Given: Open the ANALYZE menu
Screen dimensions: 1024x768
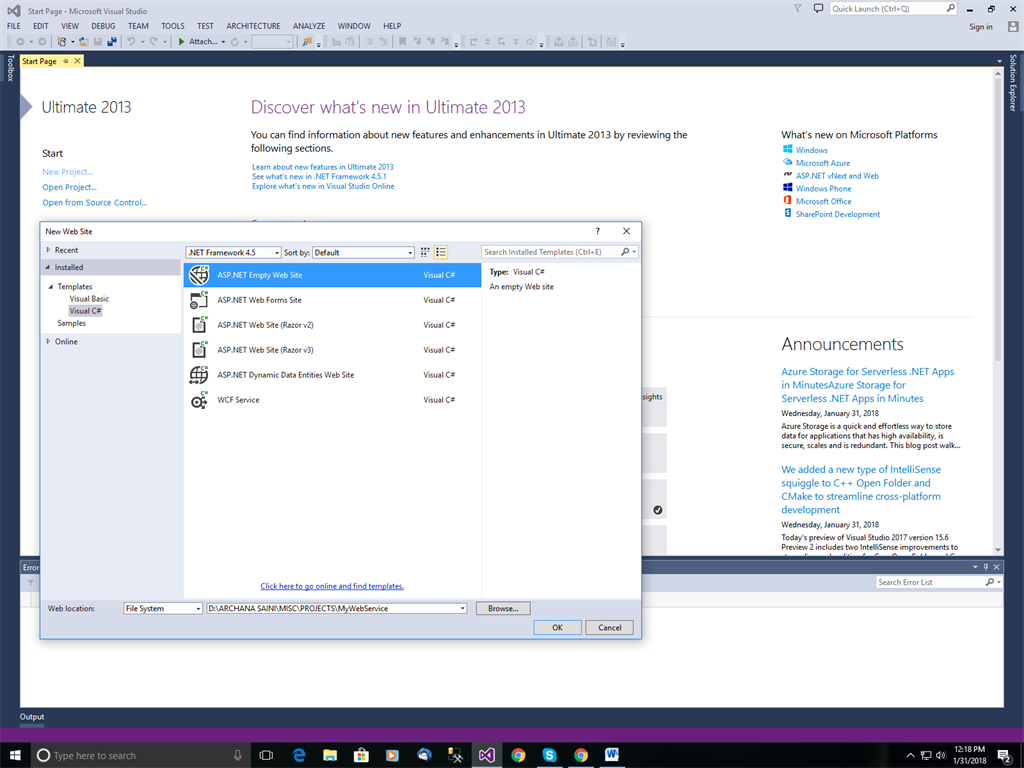Looking at the screenshot, I should [309, 26].
